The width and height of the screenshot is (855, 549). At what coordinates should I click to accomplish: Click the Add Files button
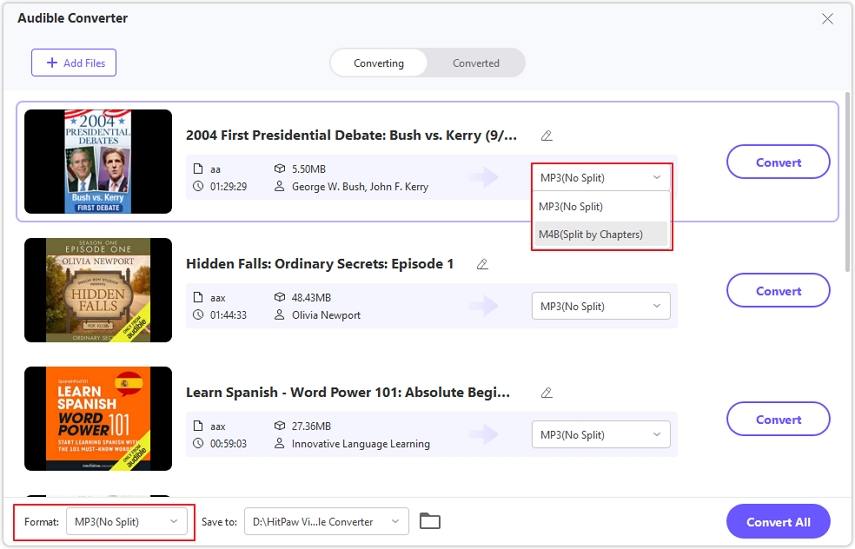coord(74,63)
